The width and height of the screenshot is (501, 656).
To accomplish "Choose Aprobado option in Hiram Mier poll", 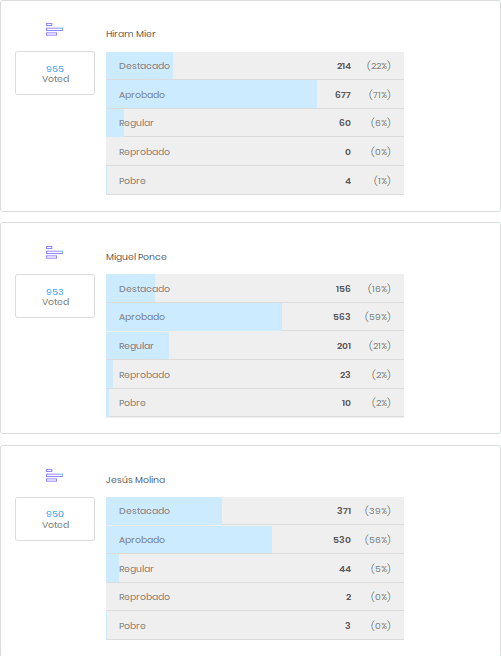I will pos(255,95).
